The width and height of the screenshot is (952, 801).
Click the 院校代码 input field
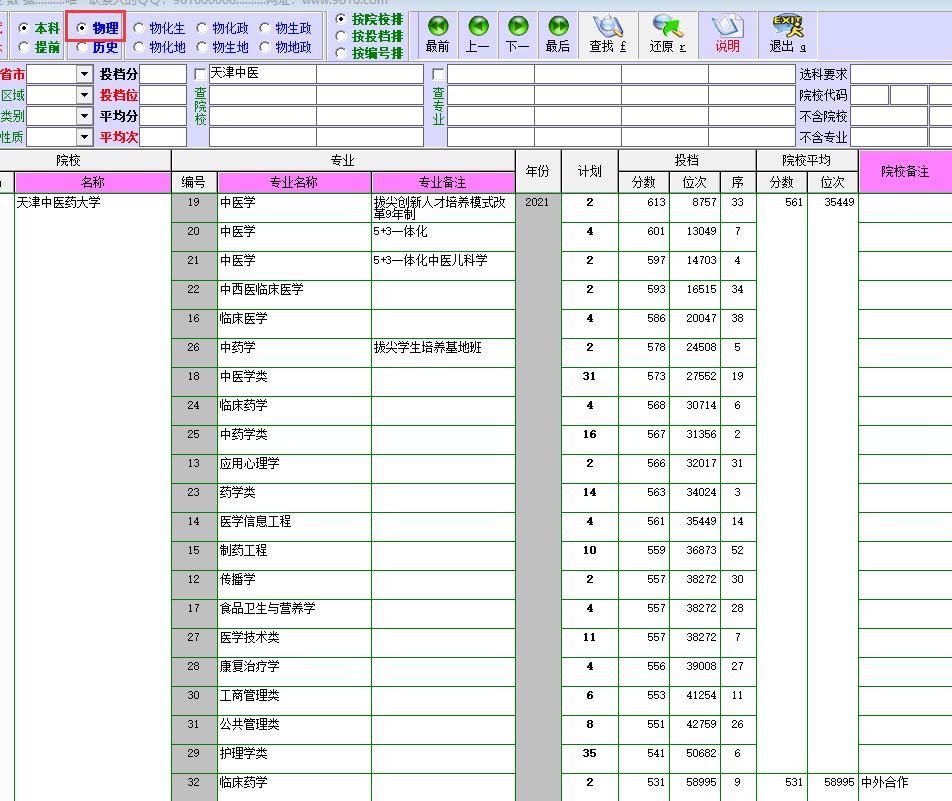pyautogui.click(x=869, y=96)
